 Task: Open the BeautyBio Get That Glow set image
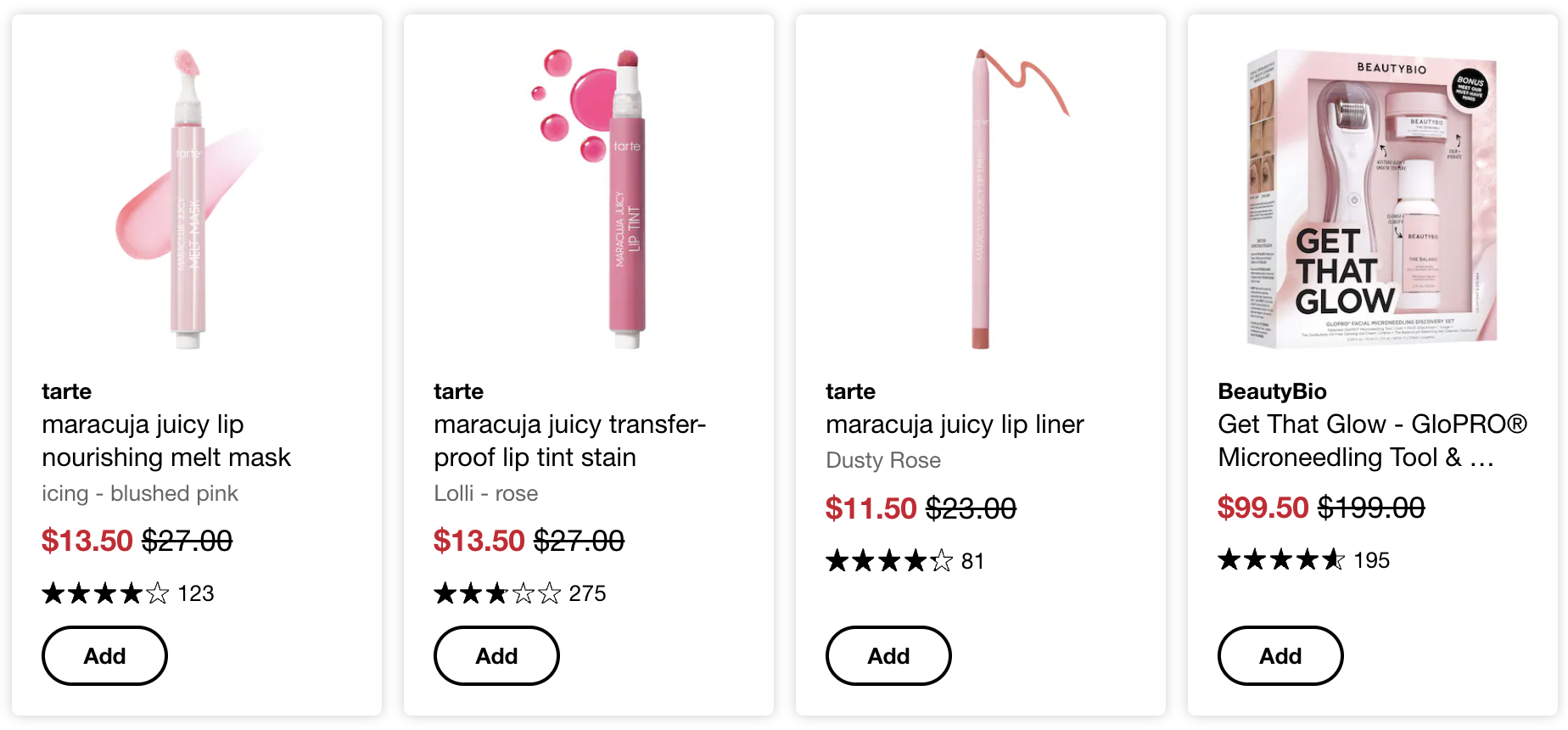pyautogui.click(x=1371, y=199)
